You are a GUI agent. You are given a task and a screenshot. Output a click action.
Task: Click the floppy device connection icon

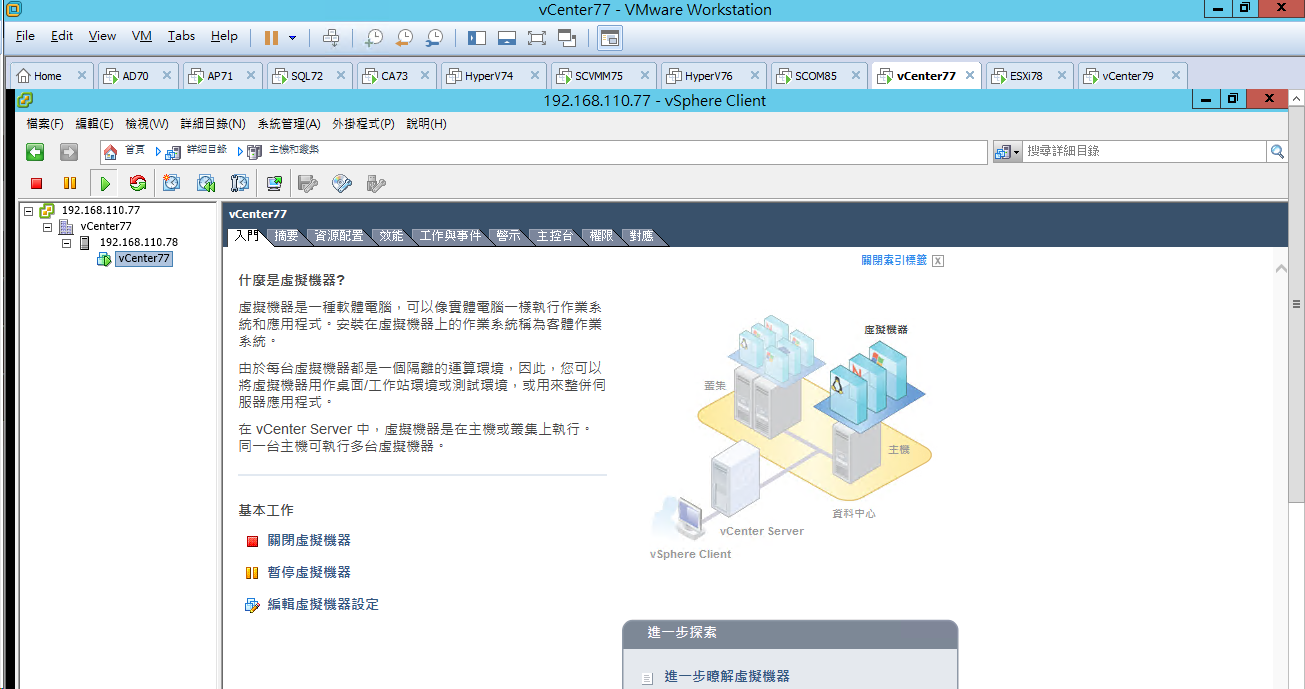(x=308, y=183)
